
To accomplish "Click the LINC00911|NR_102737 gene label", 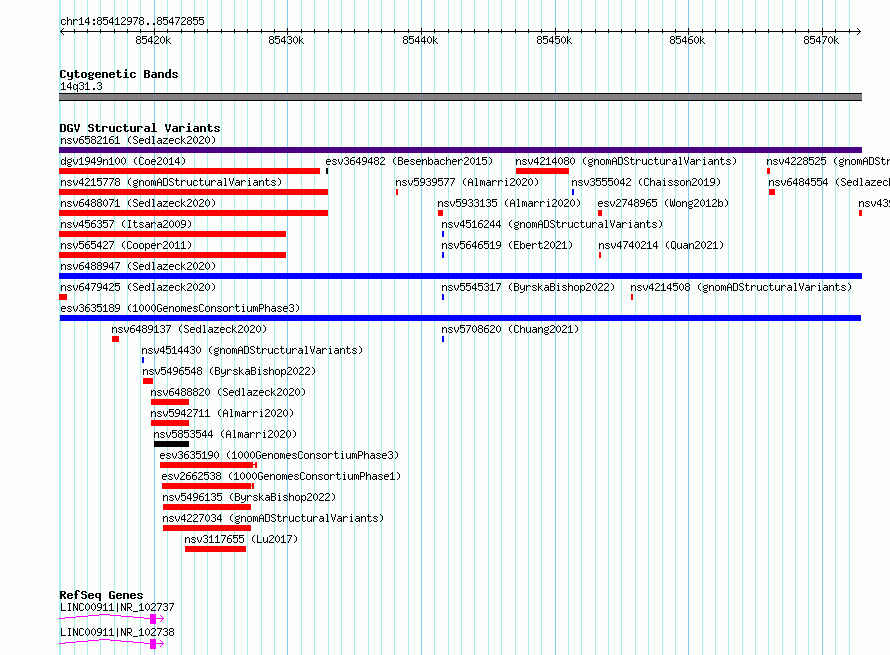I will (x=117, y=607).
